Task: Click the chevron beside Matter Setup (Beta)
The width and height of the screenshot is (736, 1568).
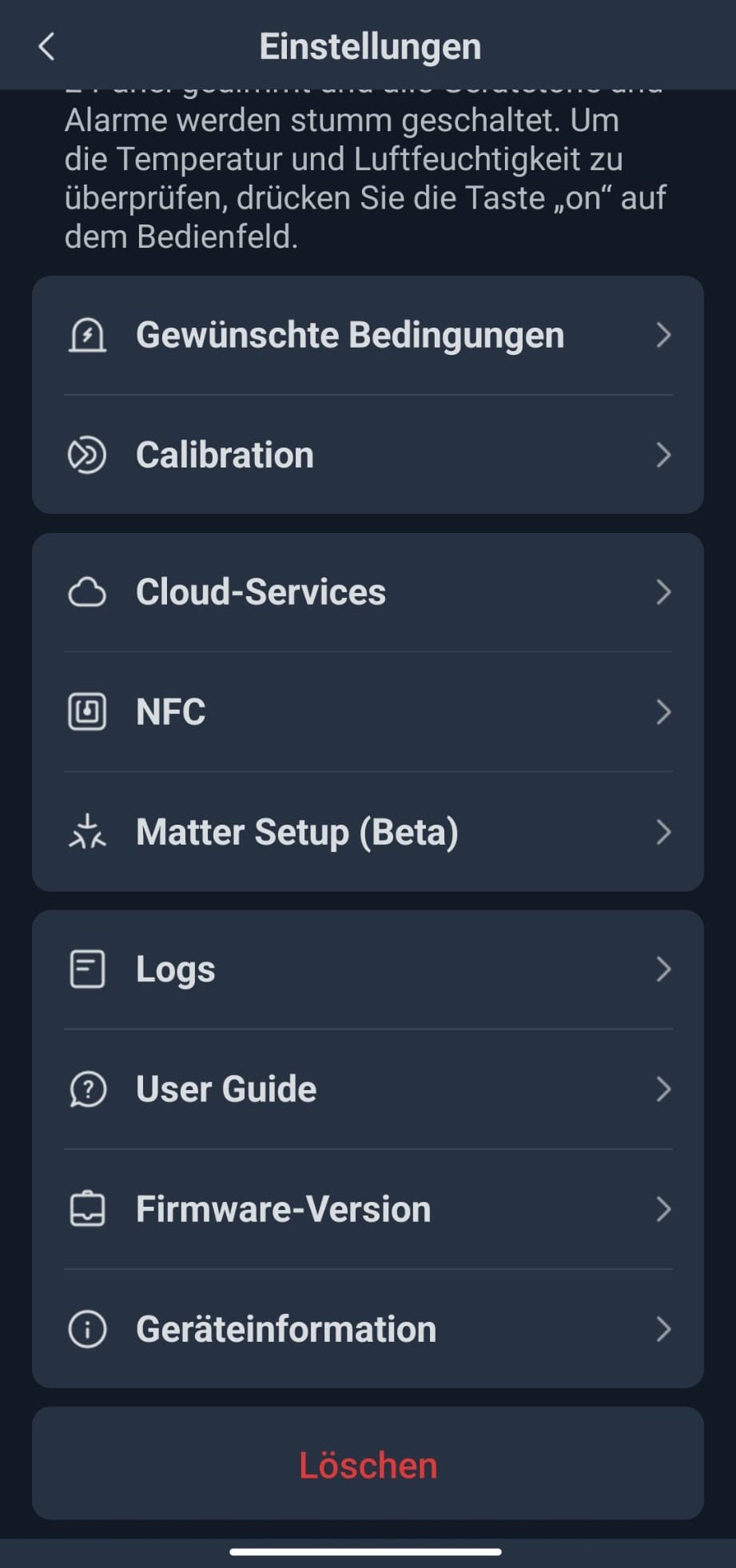Action: pyautogui.click(x=662, y=832)
